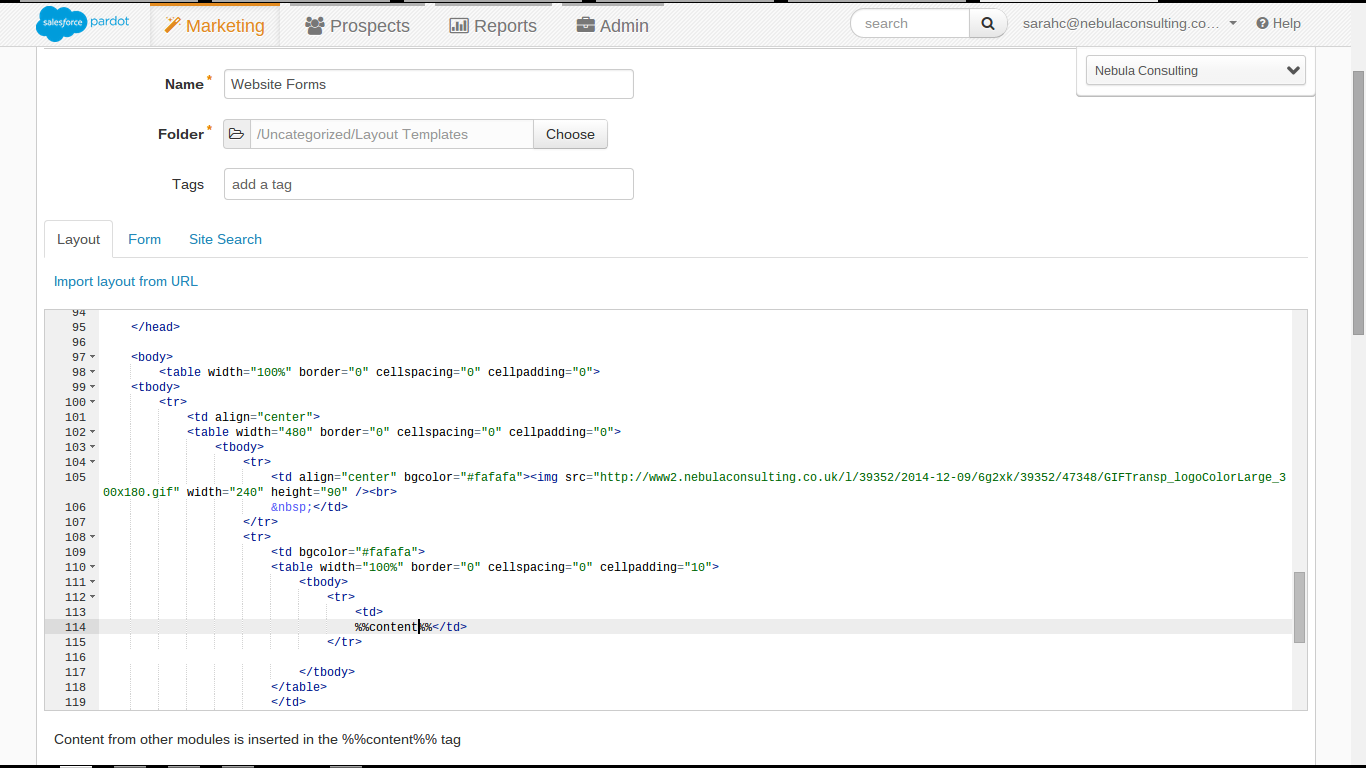The height and width of the screenshot is (768, 1366).
Task: Expand the sarahc@nebulaconsulting user menu
Action: 1232,23
